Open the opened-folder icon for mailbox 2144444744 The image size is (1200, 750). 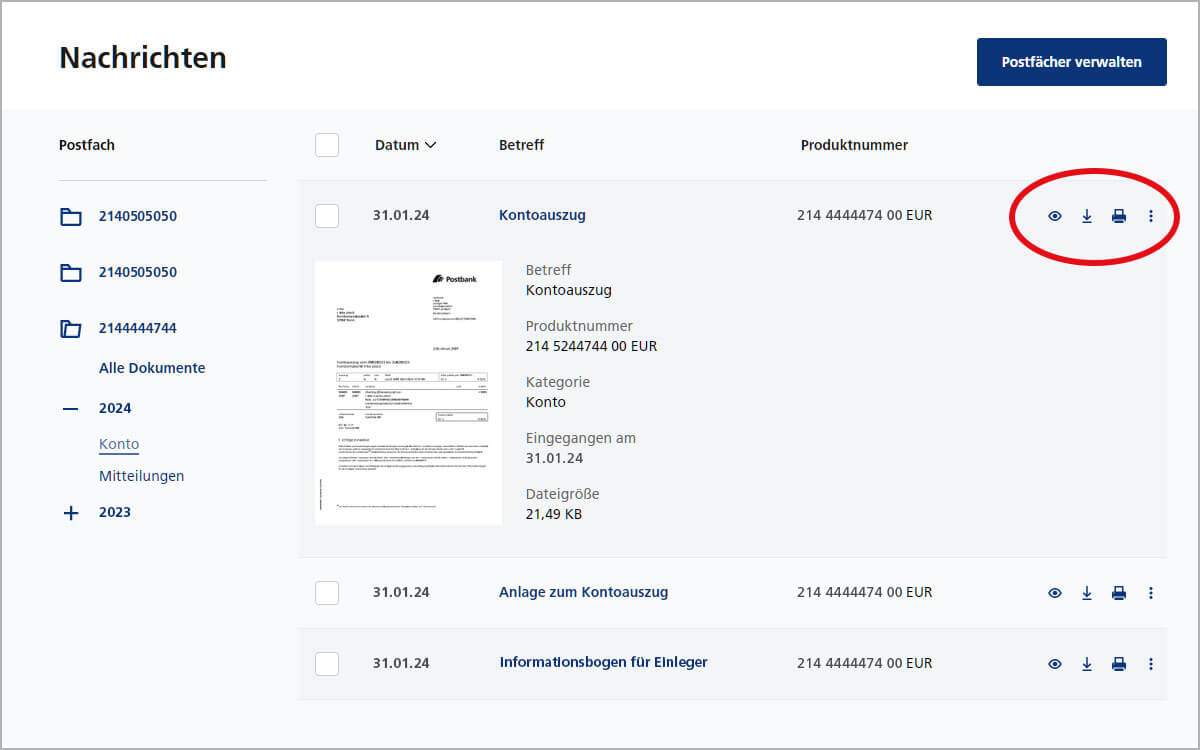(x=71, y=328)
